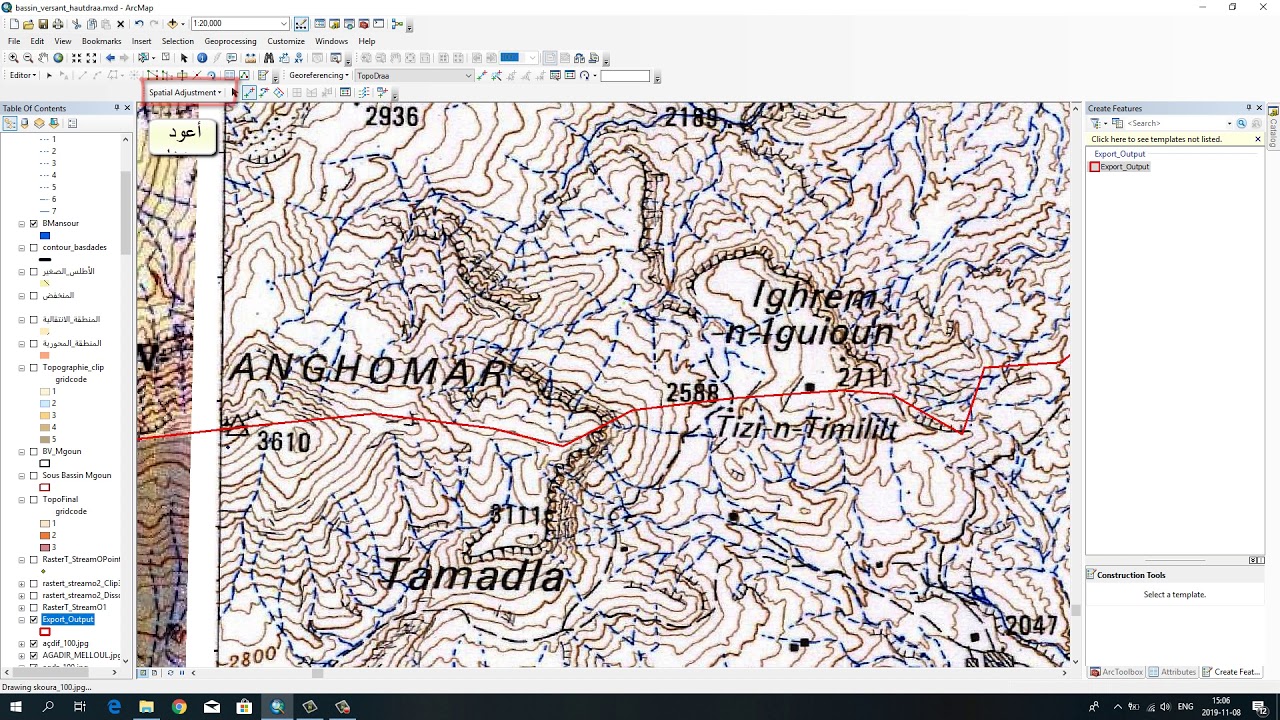This screenshot has height=720, width=1280.
Task: Open the map scale dropdown
Action: click(x=284, y=24)
